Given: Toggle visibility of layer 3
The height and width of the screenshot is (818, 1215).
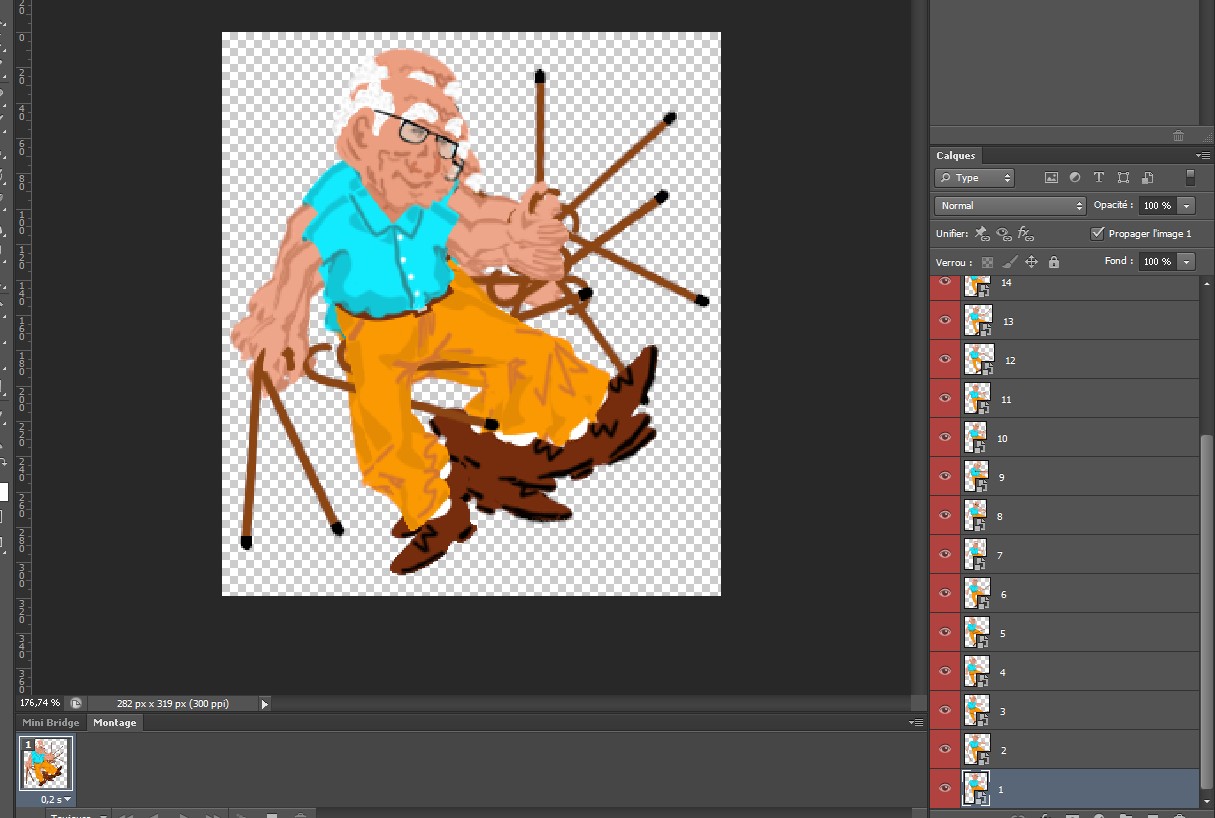Looking at the screenshot, I should click(945, 710).
